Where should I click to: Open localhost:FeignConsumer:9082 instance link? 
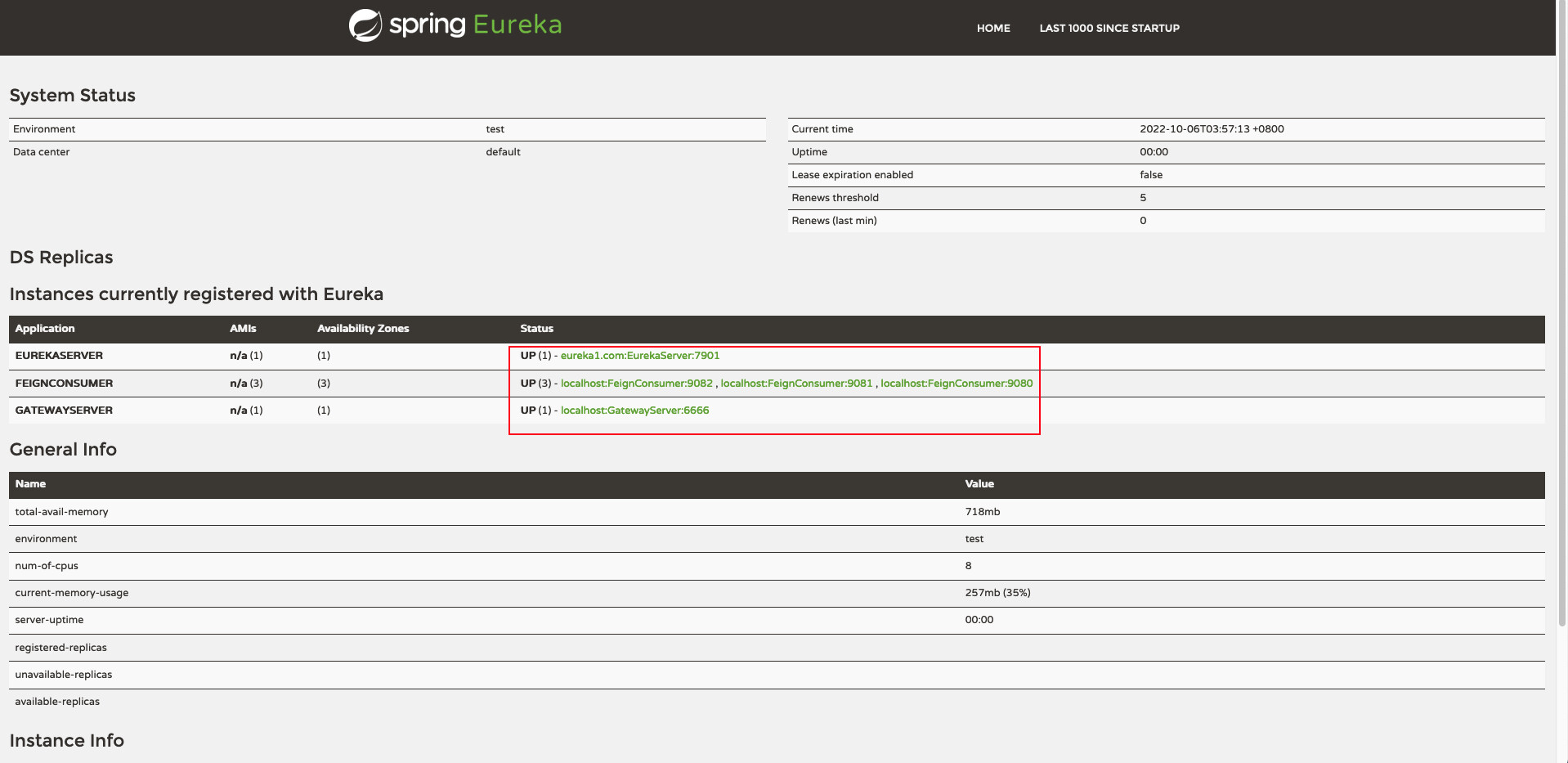[x=637, y=384]
